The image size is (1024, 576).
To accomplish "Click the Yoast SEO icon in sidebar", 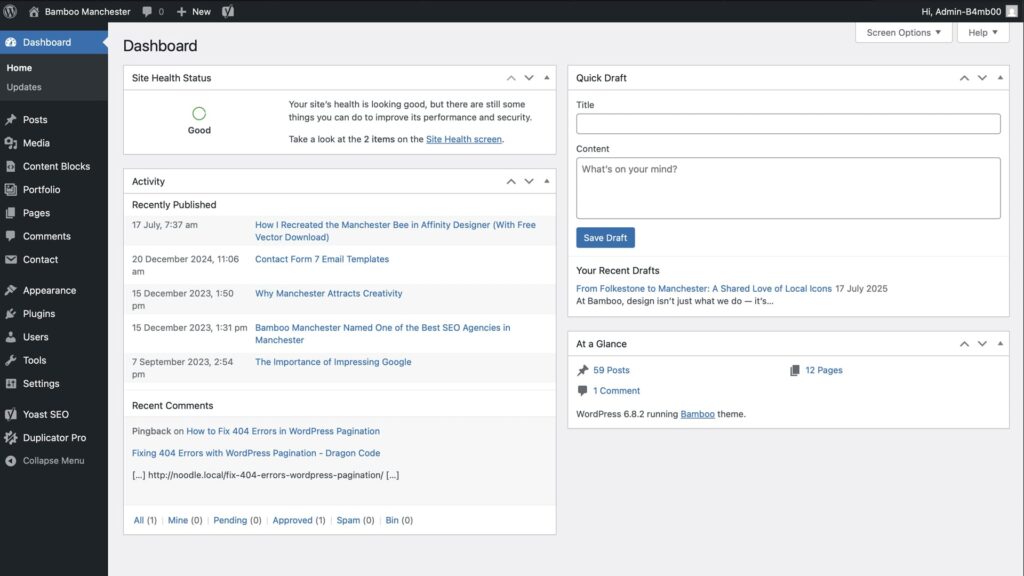I will (x=10, y=414).
